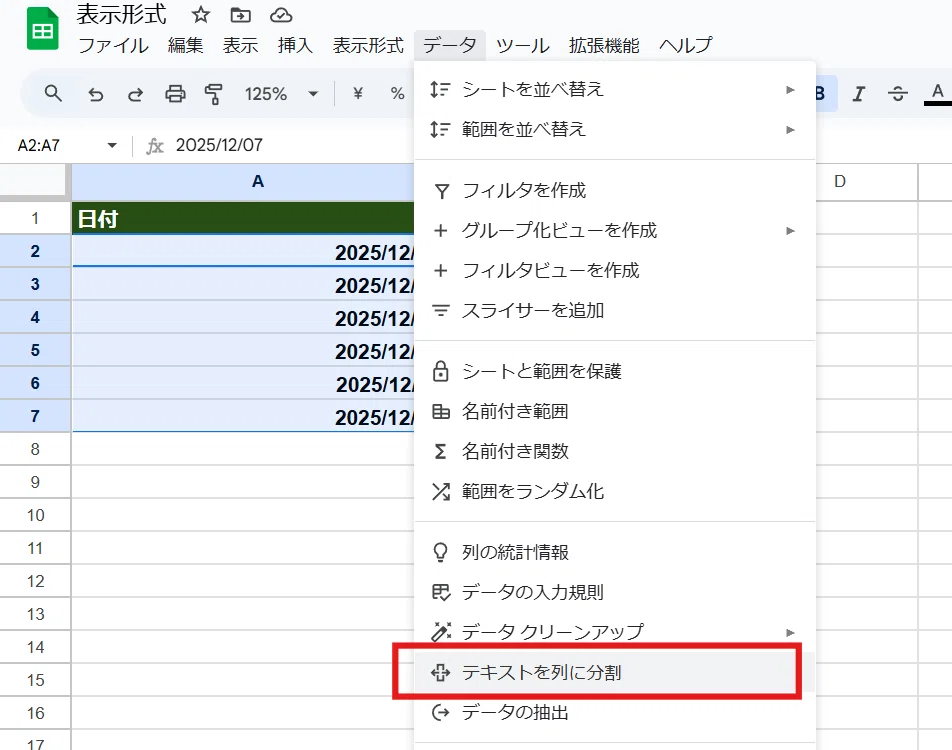
Task: Undo the last action
Action: [95, 94]
